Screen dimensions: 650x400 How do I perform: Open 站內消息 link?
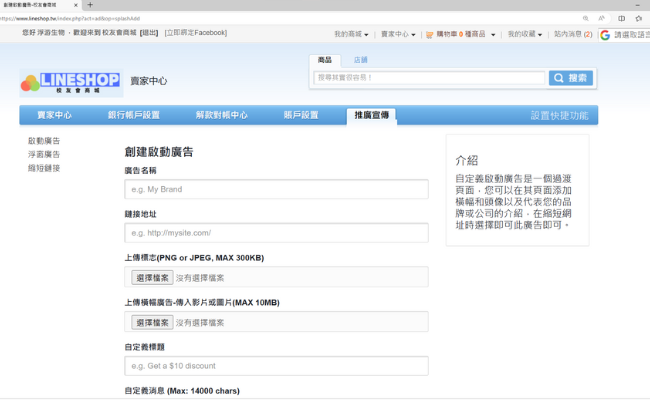[573, 34]
